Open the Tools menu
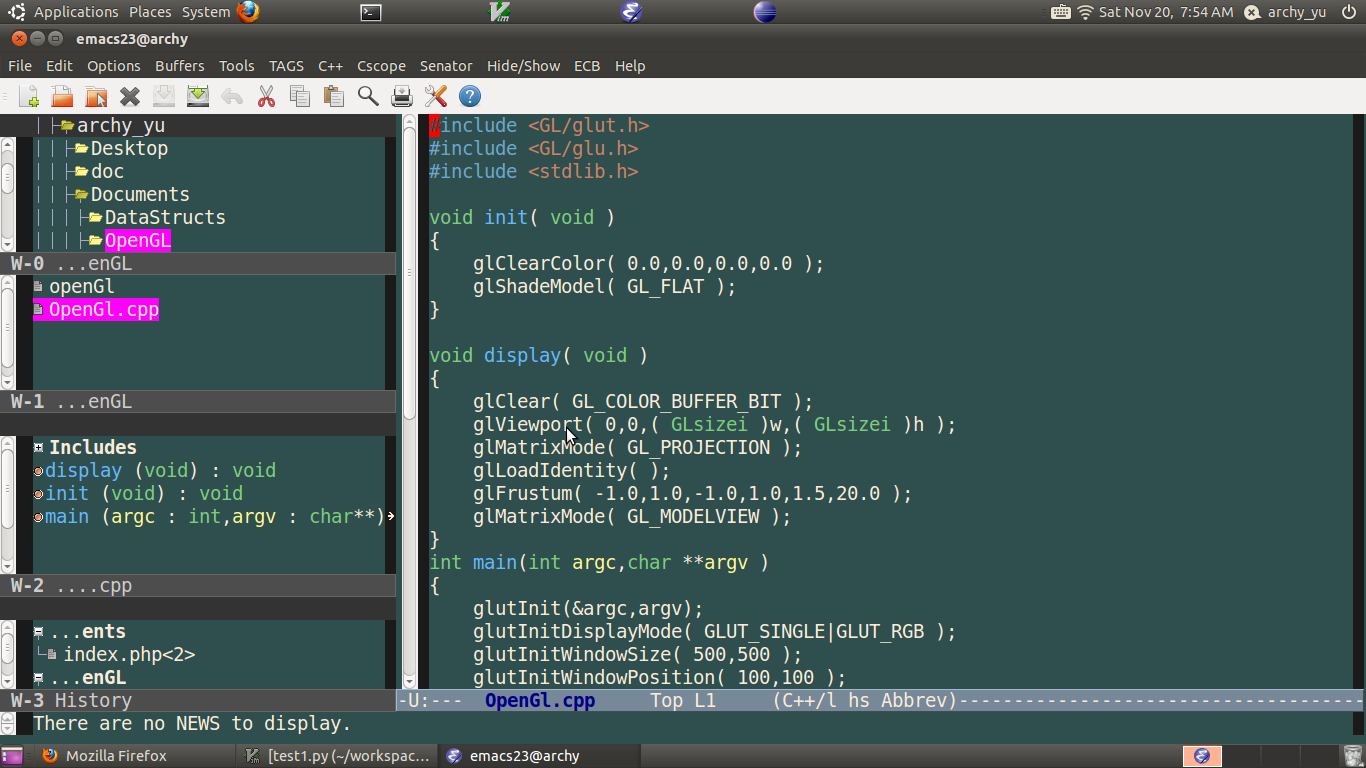Screen dimensions: 1366x768 click(x=237, y=66)
